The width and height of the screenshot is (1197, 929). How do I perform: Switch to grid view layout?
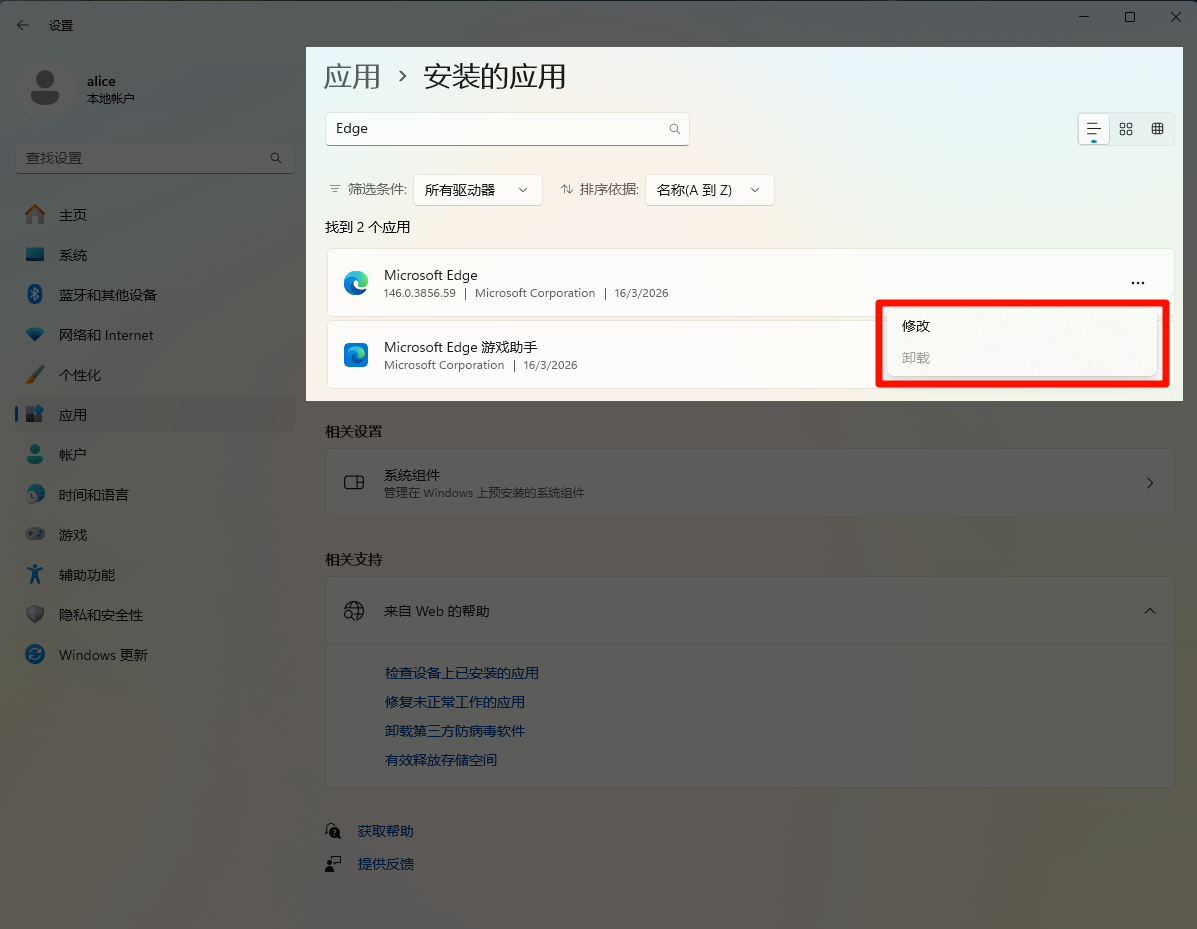pos(1126,129)
